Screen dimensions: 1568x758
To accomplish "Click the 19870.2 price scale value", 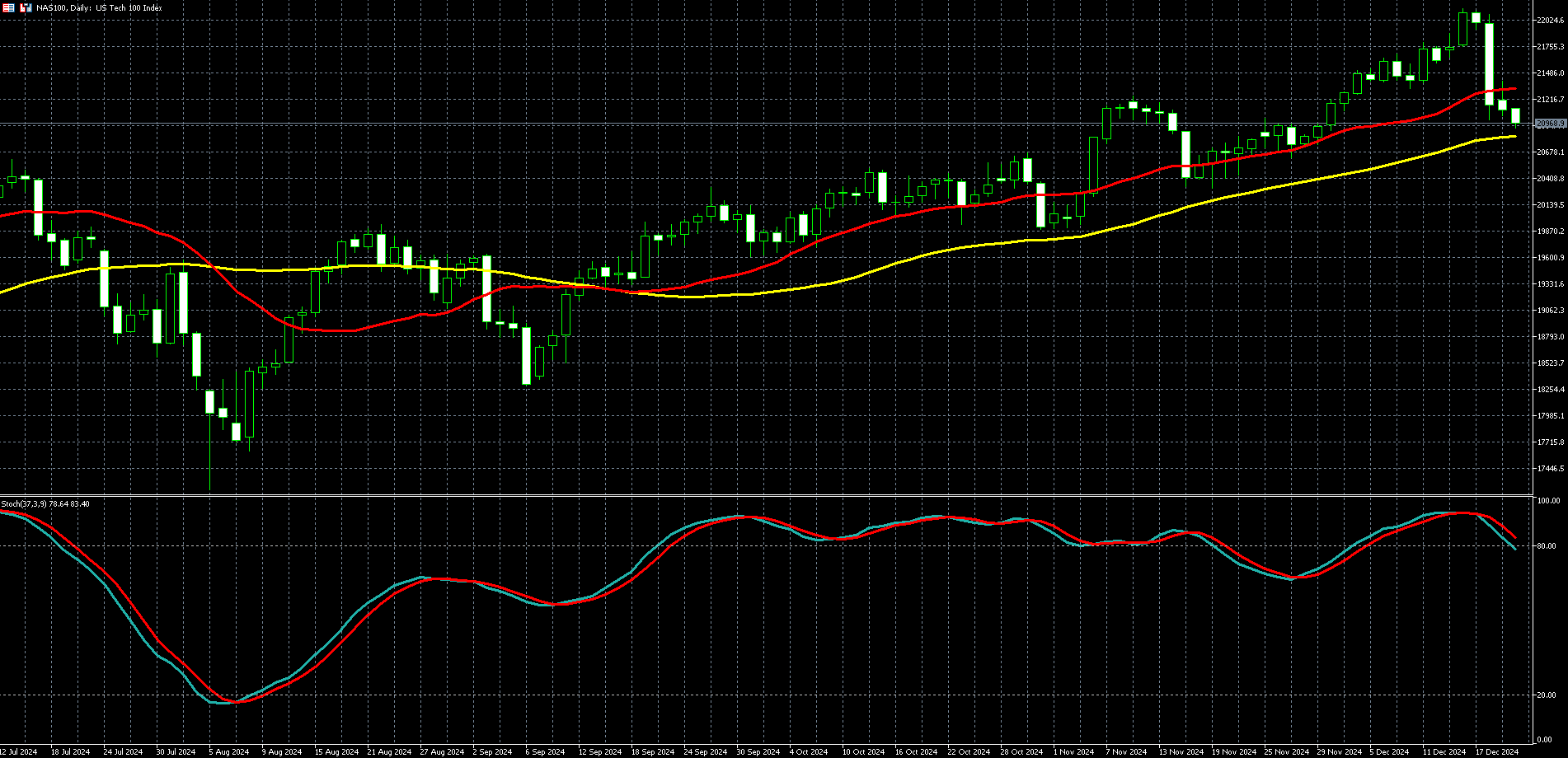I will click(x=1551, y=232).
